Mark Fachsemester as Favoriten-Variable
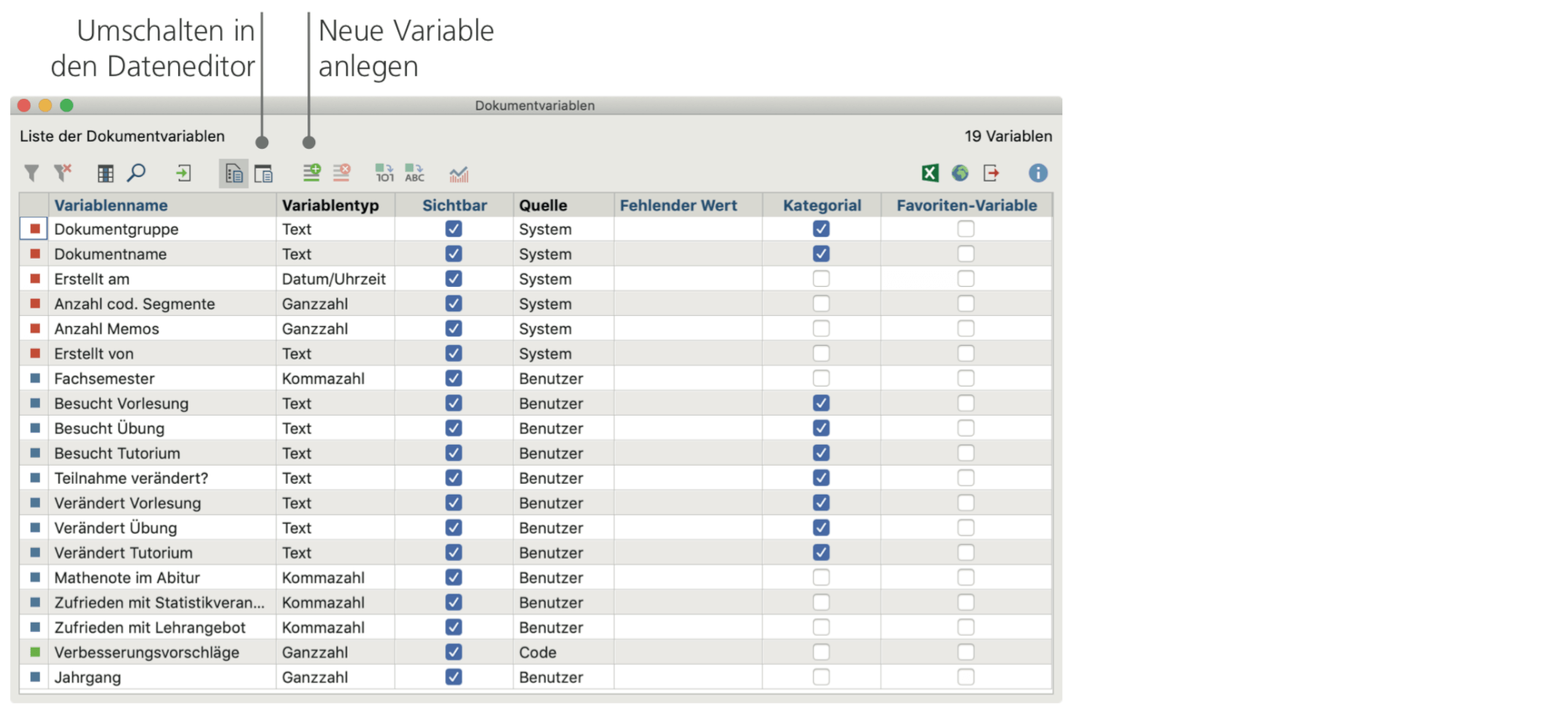The width and height of the screenshot is (1568, 712). click(x=966, y=378)
